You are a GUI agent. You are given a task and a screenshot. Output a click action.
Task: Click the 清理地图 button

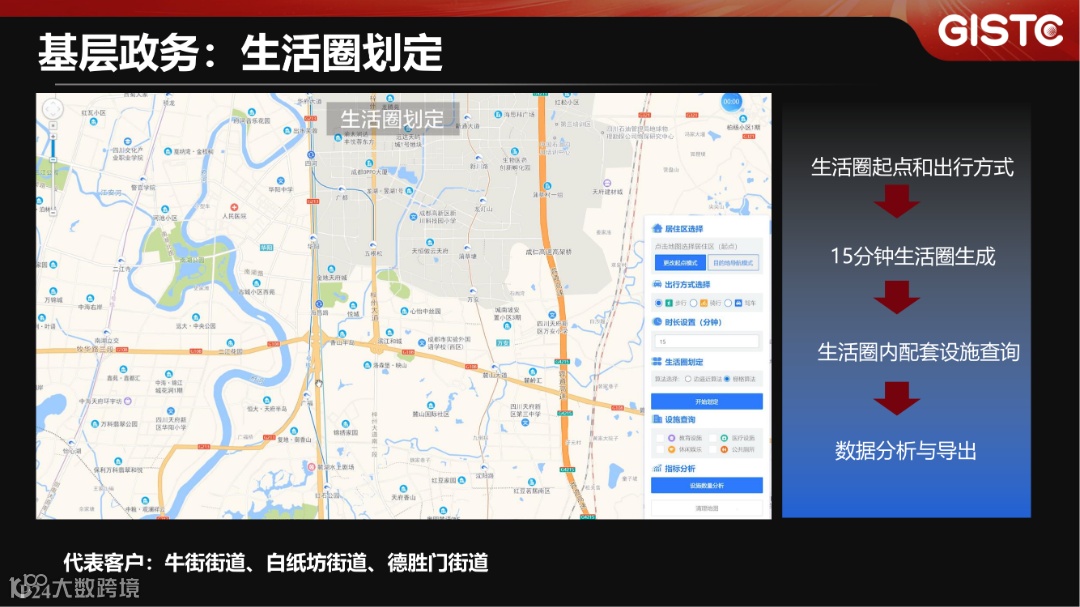(x=707, y=508)
